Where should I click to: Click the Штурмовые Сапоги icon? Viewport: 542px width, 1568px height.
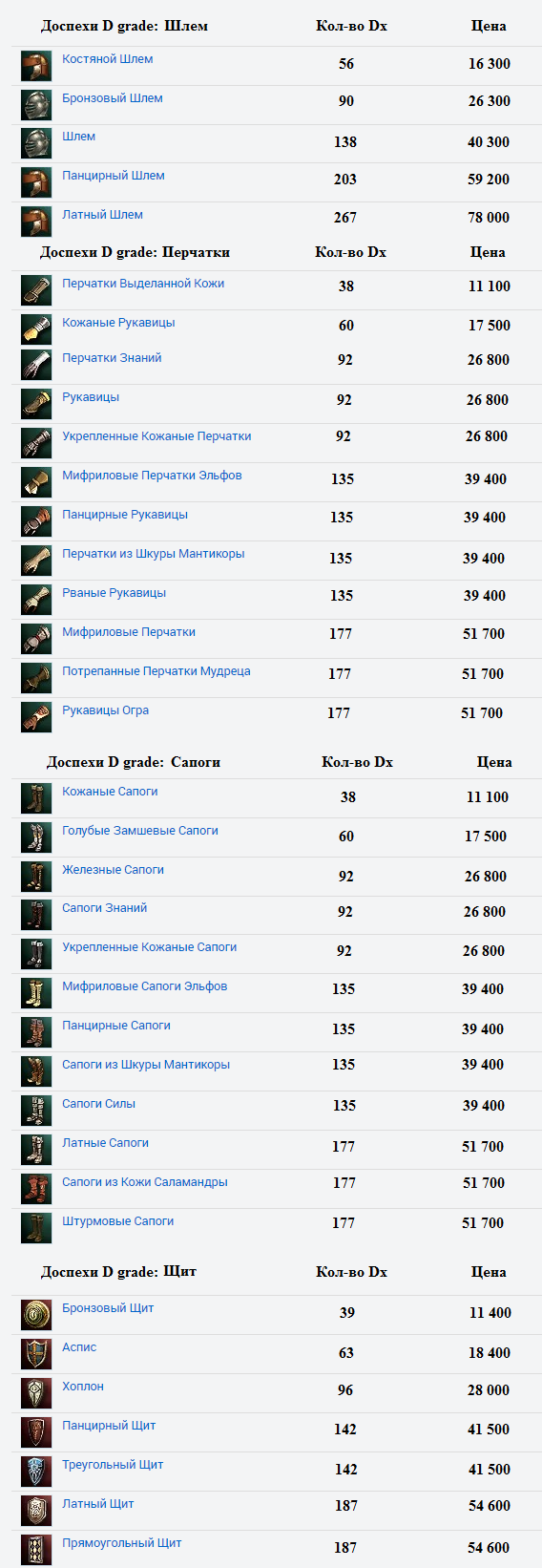[x=36, y=1228]
